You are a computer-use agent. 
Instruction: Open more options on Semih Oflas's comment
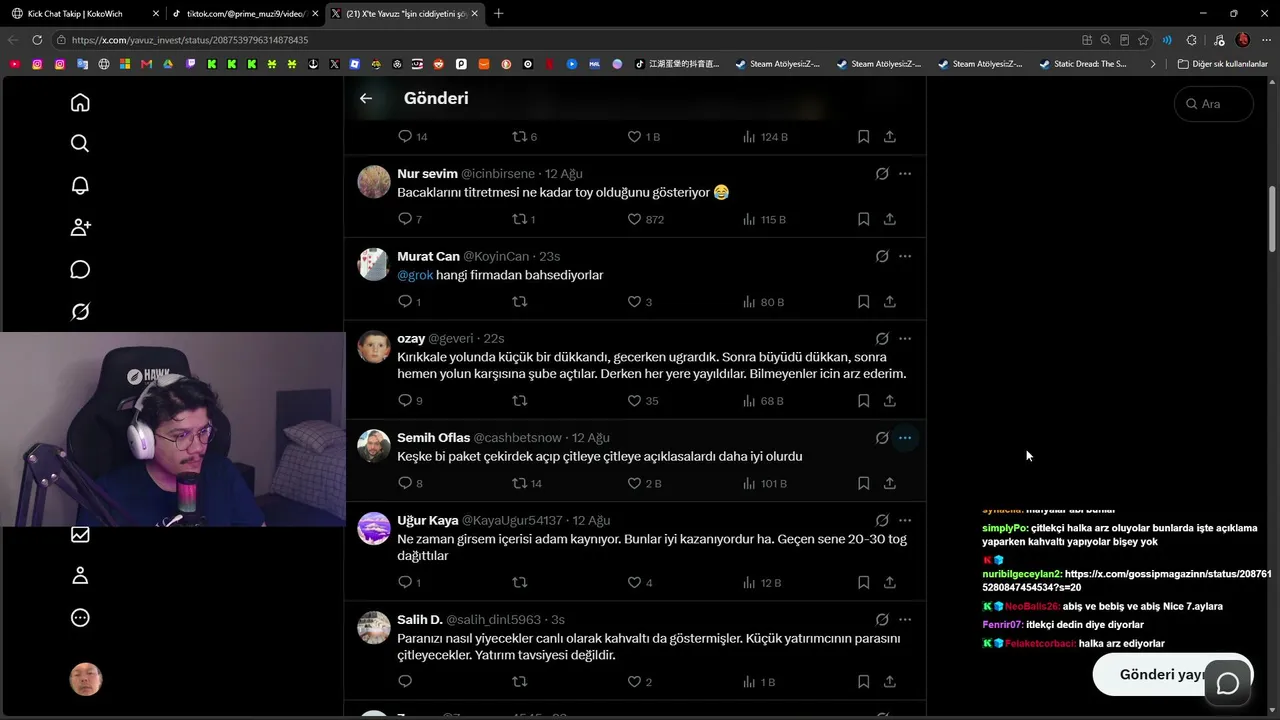coord(905,438)
